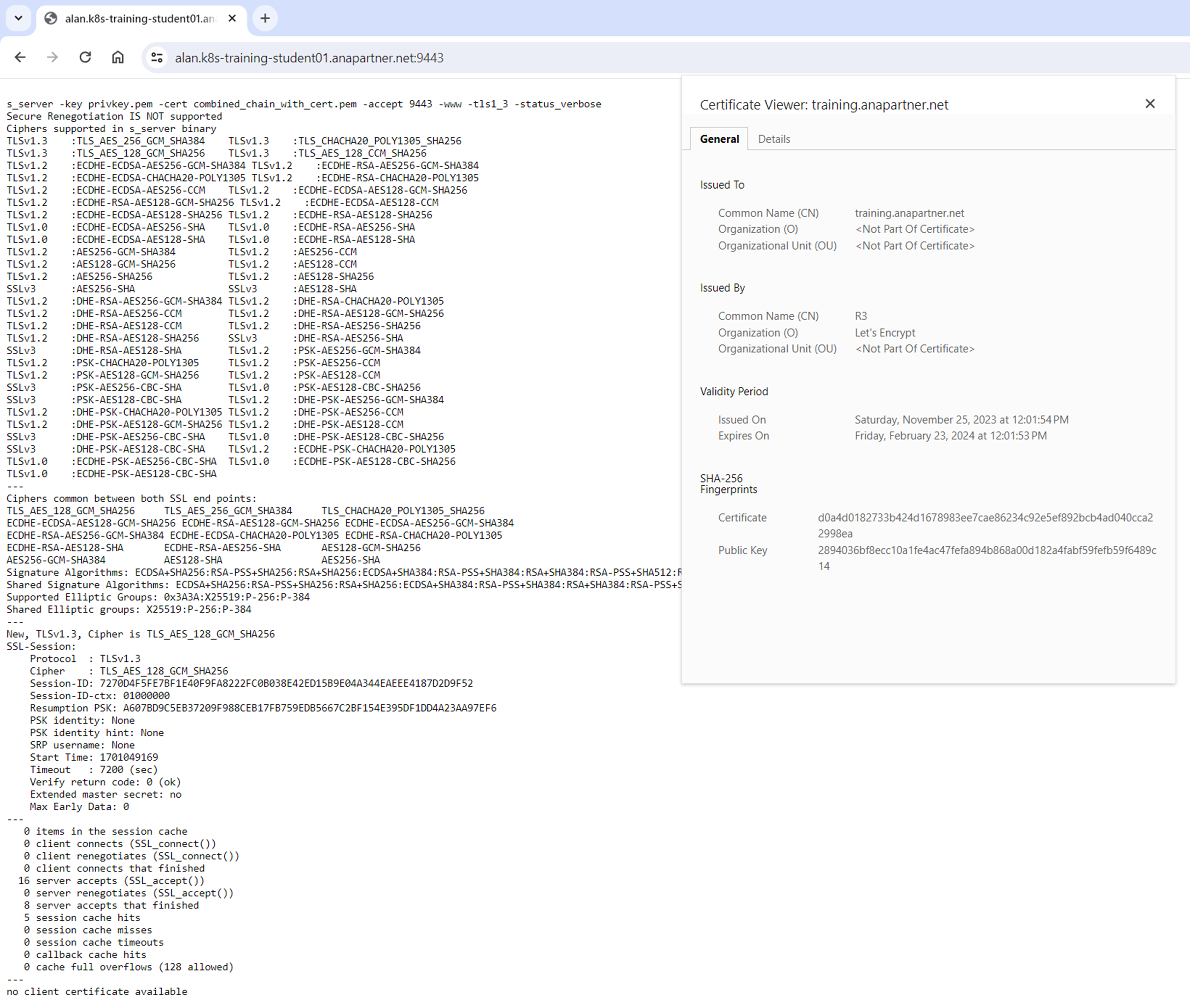Click the globe favicon on the tab

pos(51,18)
